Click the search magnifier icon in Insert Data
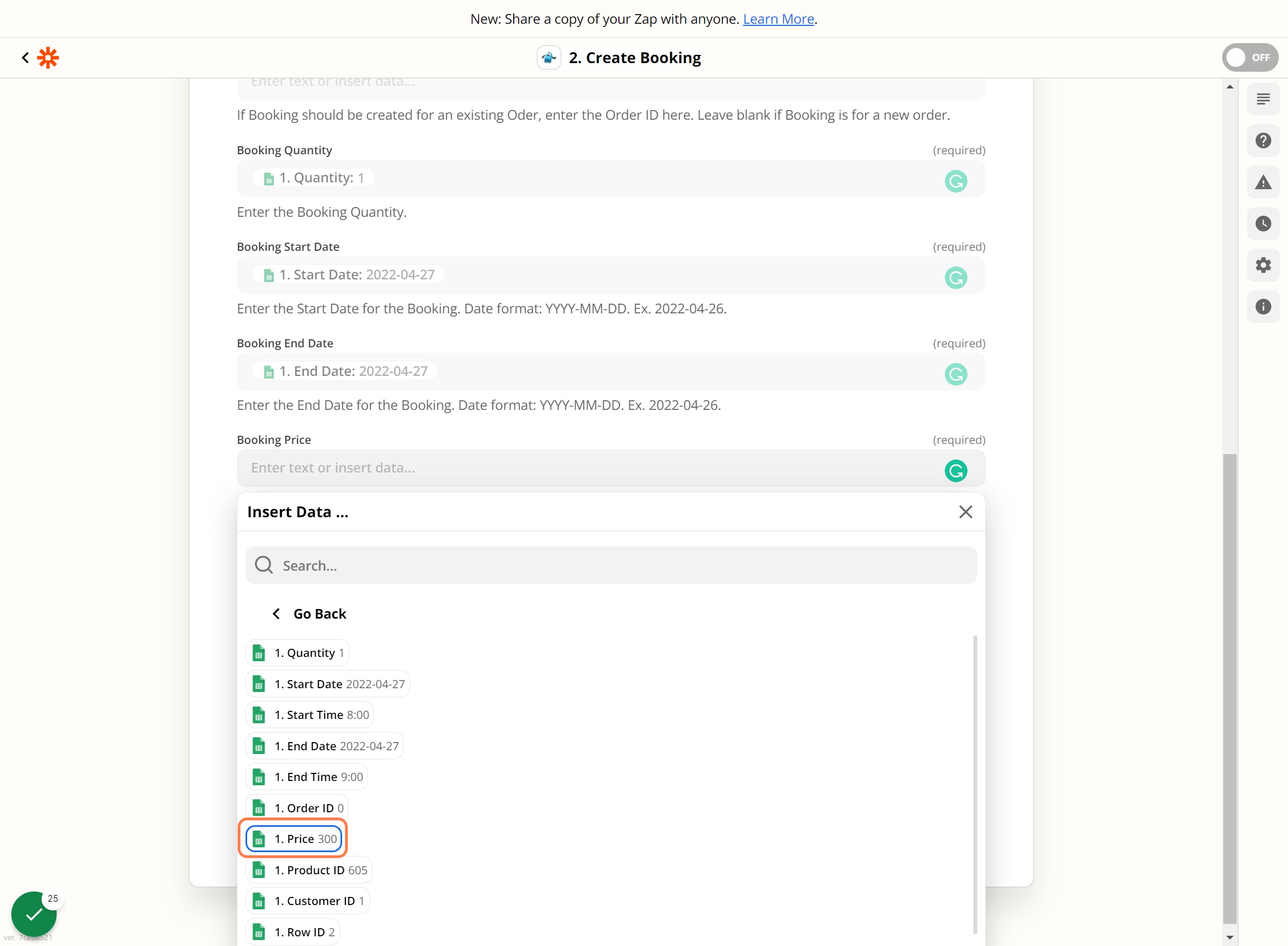The height and width of the screenshot is (946, 1288). [263, 565]
